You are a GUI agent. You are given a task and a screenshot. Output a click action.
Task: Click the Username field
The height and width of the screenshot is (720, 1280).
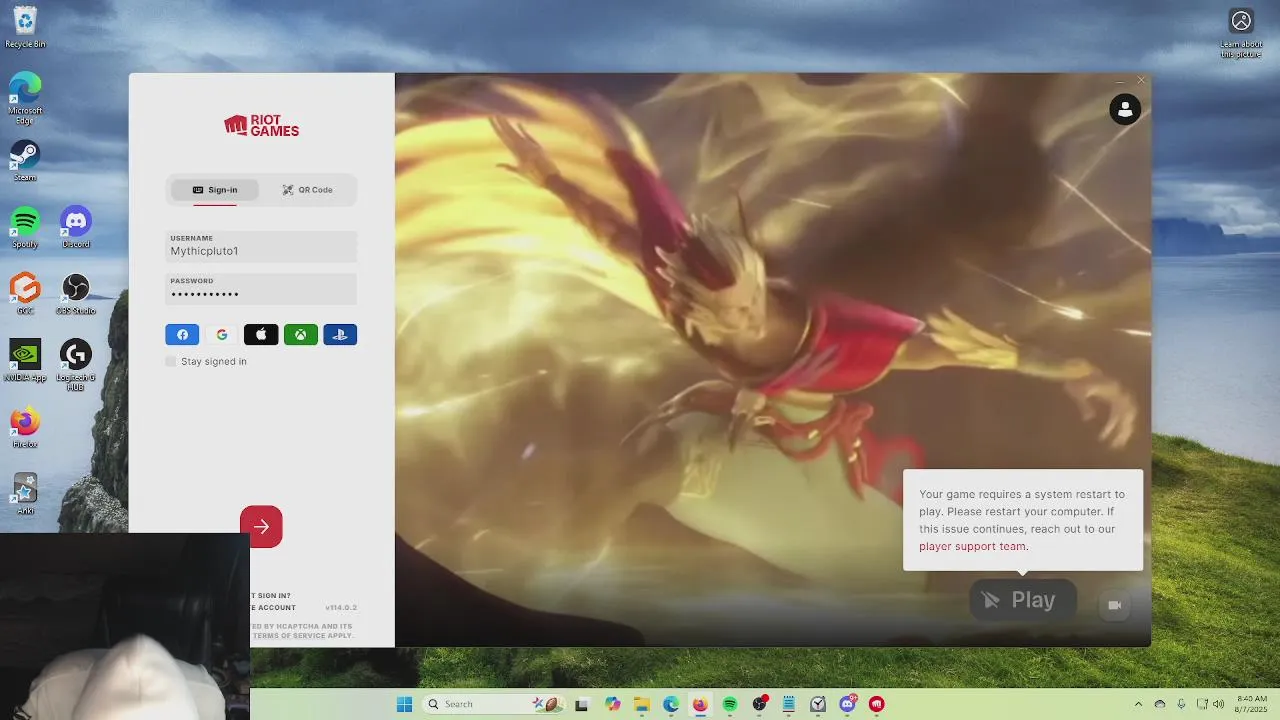click(x=261, y=247)
